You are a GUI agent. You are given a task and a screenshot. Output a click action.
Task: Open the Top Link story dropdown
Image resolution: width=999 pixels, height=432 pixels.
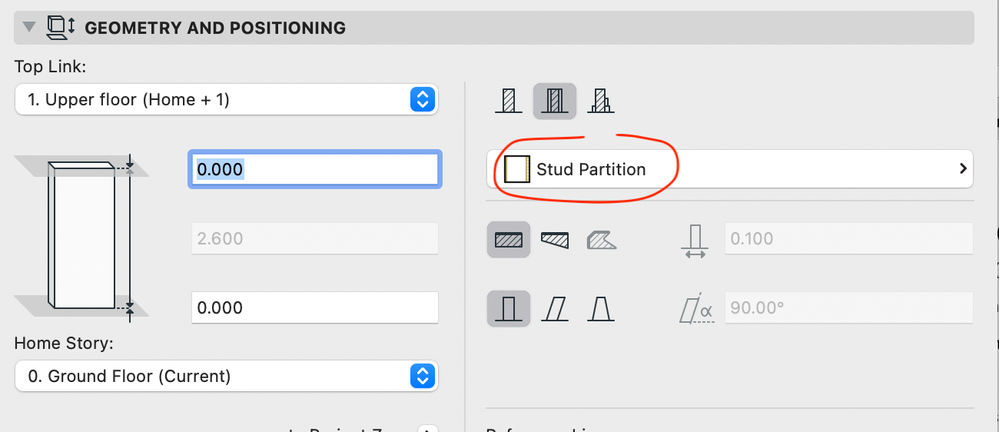coord(227,100)
